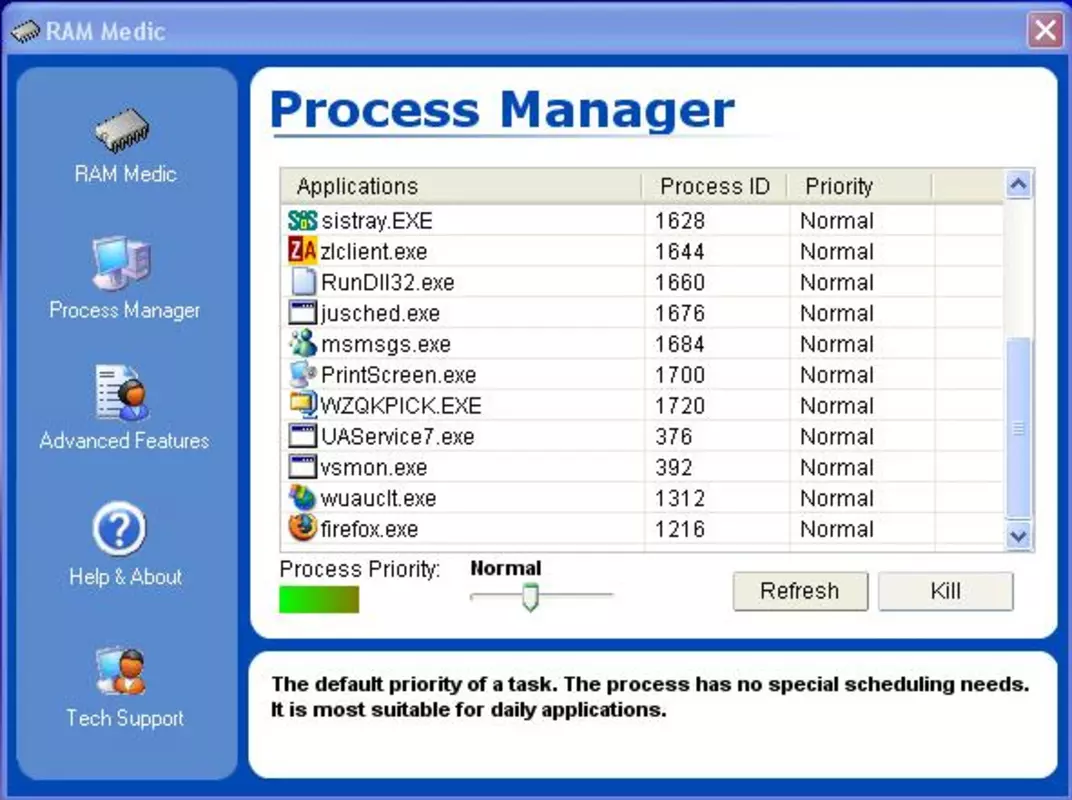This screenshot has height=800, width=1072.
Task: Click process ID 1216
Action: 680,529
